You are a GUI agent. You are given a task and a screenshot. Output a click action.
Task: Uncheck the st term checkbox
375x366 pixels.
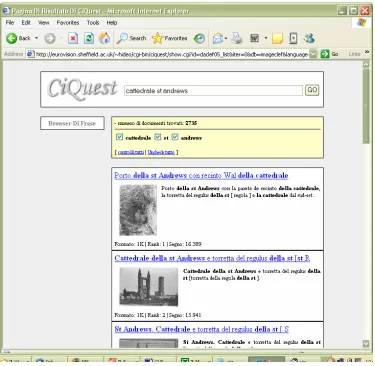[158, 137]
